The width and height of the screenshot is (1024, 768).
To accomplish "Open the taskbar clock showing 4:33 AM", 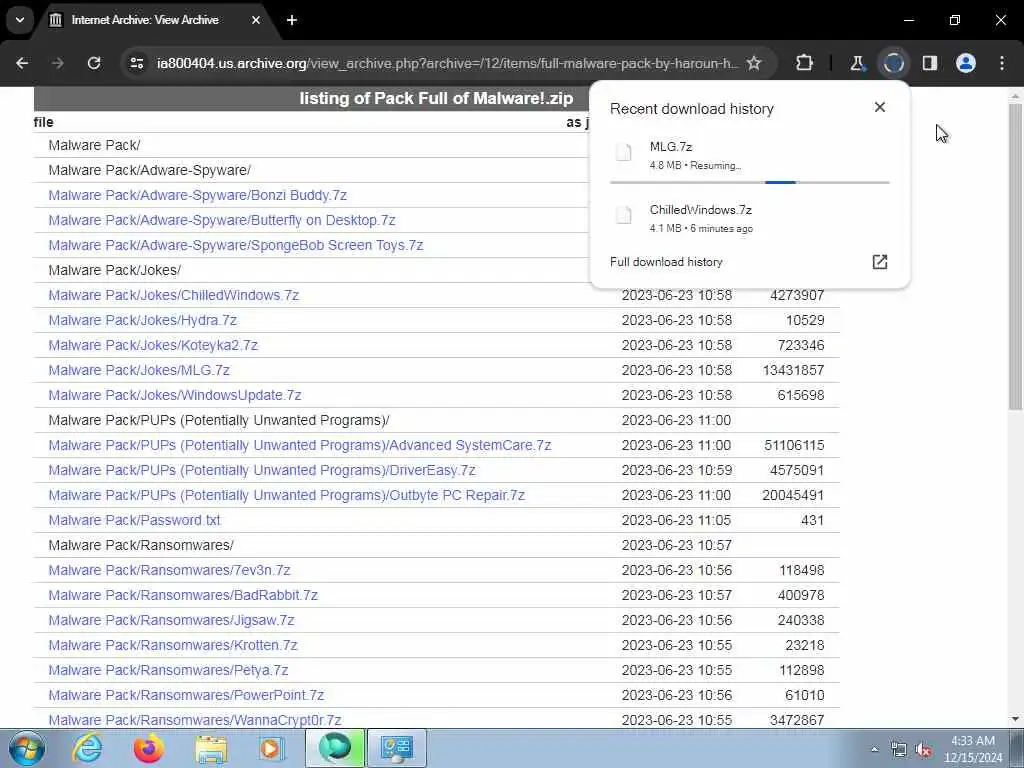I will [973, 749].
